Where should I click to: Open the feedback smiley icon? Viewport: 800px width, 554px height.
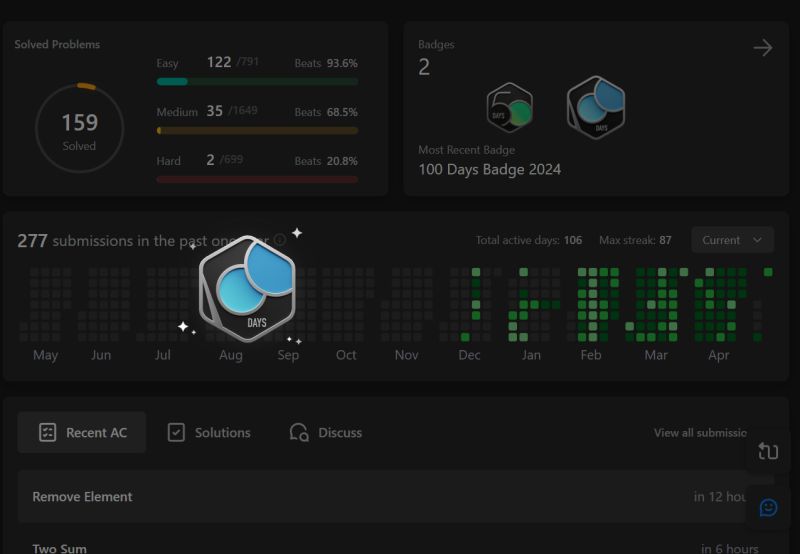click(x=768, y=508)
